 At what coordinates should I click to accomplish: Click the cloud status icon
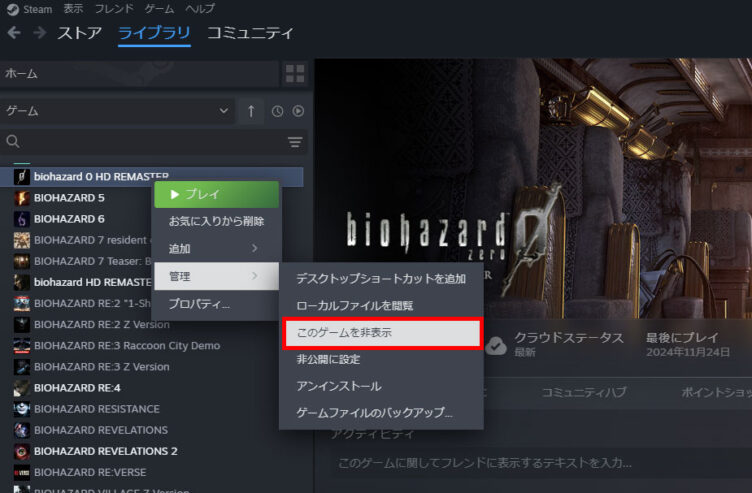(496, 345)
